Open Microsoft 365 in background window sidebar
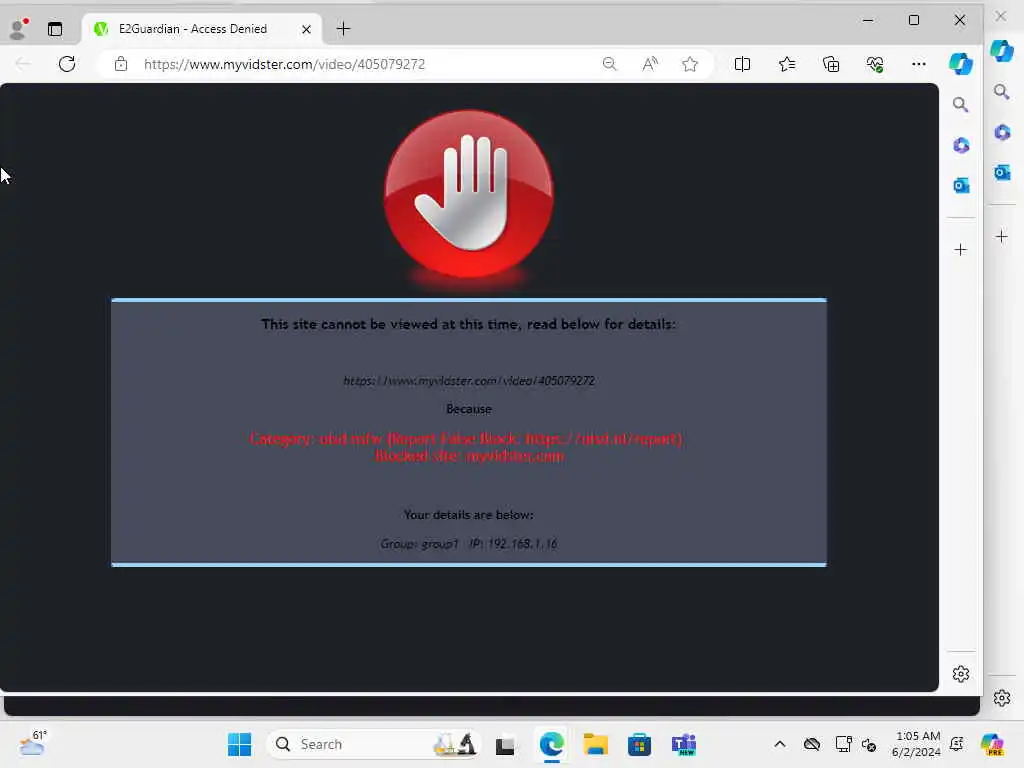 (x=1002, y=133)
